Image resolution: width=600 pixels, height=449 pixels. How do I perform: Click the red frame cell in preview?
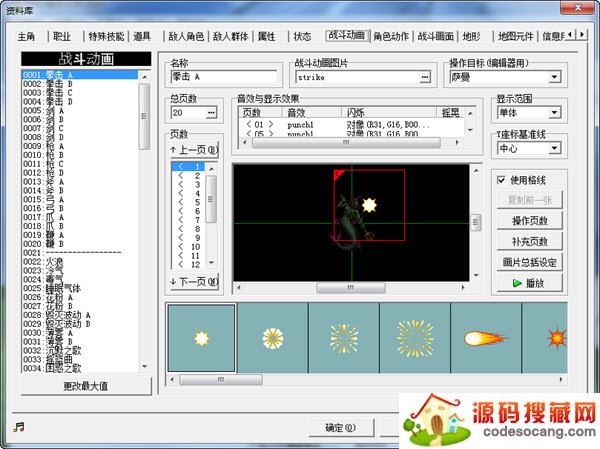pyautogui.click(x=369, y=205)
